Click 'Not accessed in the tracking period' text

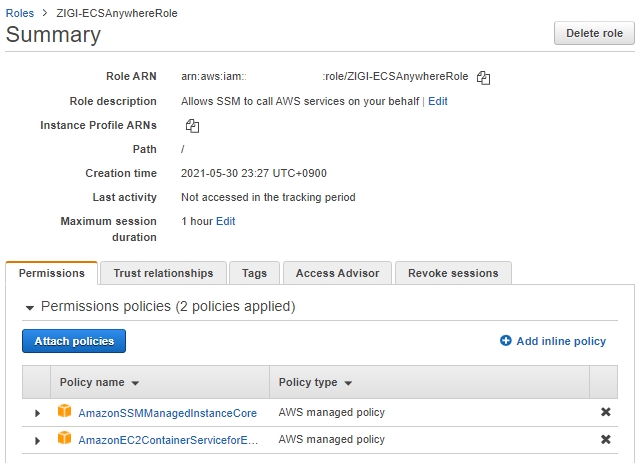[x=268, y=197]
